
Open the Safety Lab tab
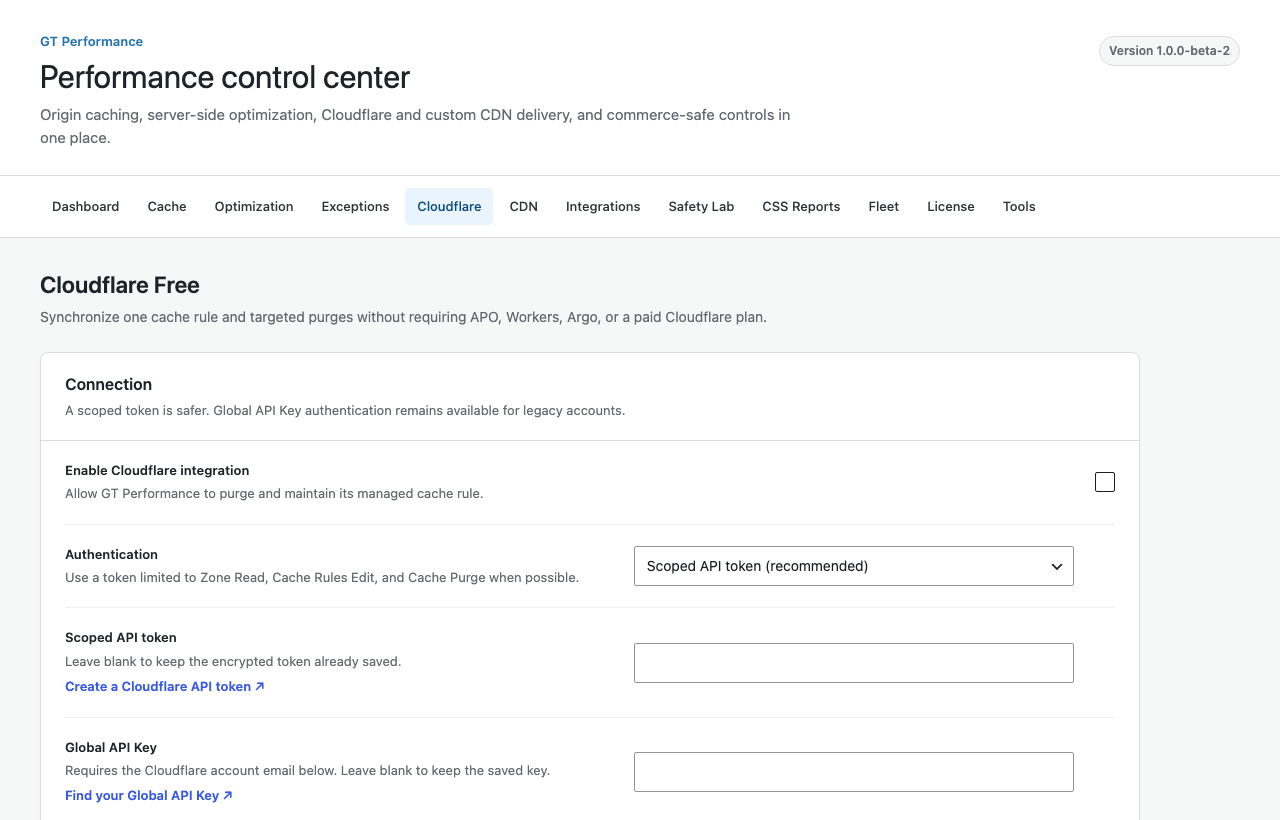click(701, 206)
